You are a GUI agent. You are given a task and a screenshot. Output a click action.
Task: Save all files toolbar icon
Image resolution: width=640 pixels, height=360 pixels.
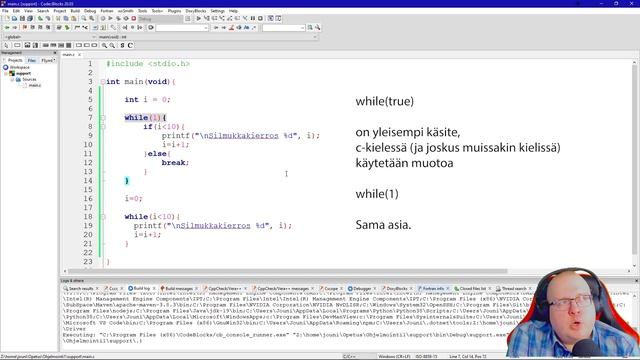pos(30,18)
